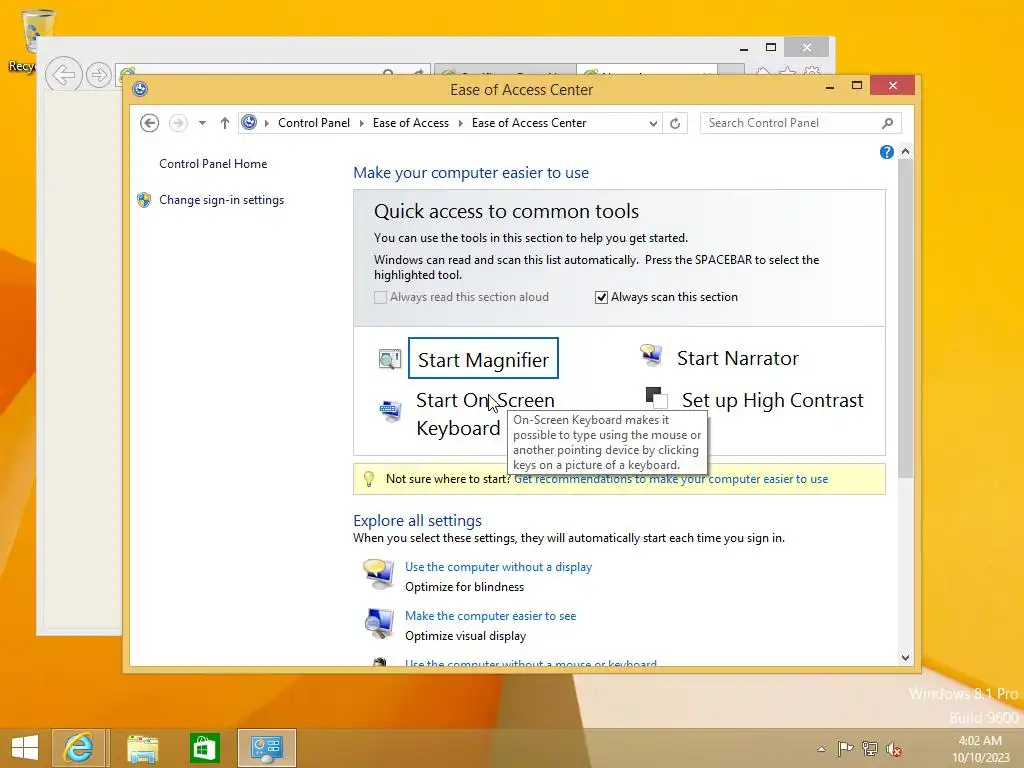Open the Windows Start button

tap(25, 748)
